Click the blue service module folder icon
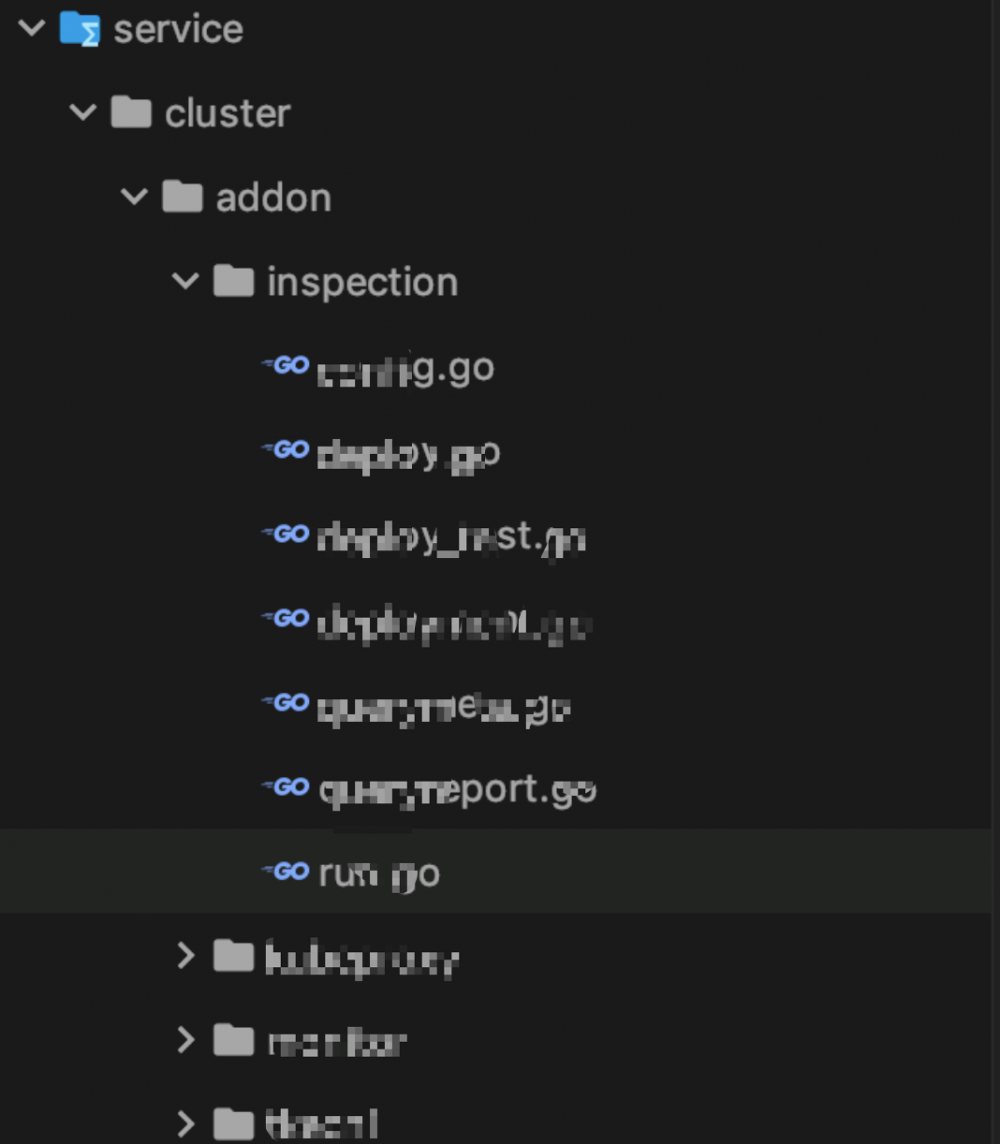The width and height of the screenshot is (1000, 1144). pos(80,28)
